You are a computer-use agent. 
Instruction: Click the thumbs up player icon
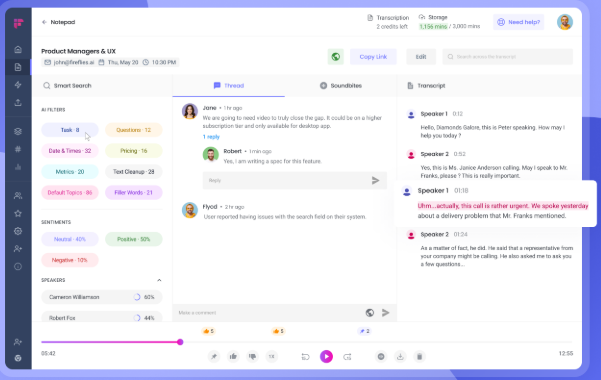click(233, 357)
